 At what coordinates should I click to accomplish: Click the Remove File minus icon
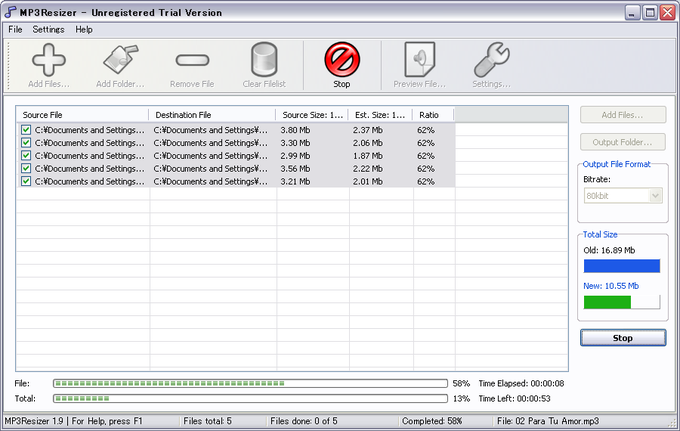(192, 60)
